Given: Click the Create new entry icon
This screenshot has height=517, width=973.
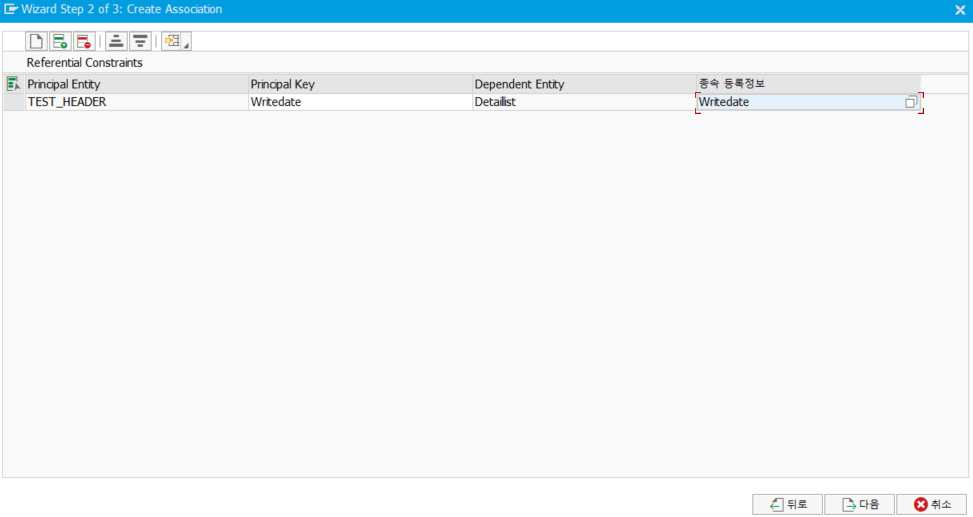Looking at the screenshot, I should (36, 42).
